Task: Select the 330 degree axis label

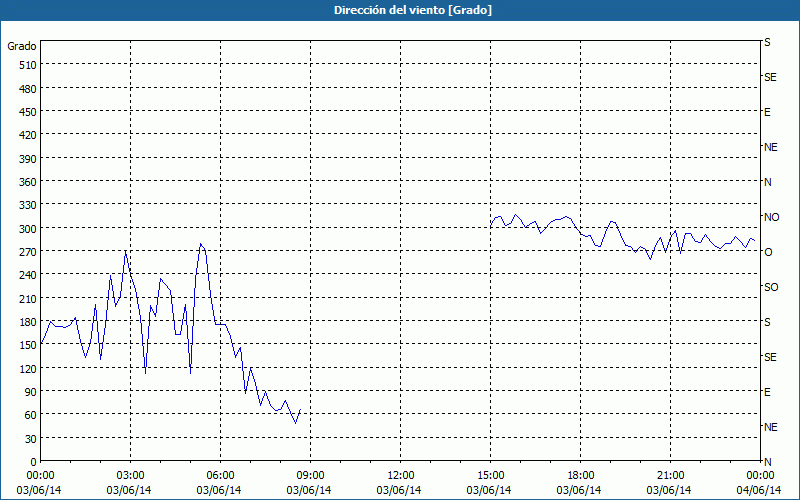Action: [28, 205]
